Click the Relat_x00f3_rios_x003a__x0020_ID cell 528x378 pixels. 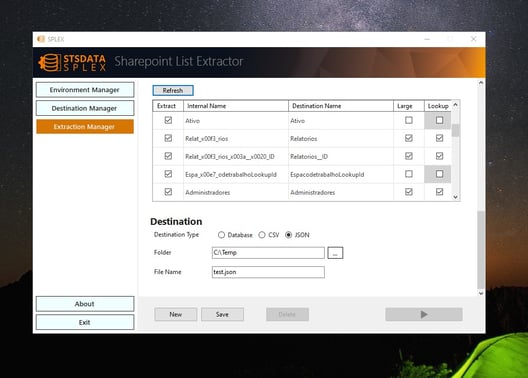pos(236,156)
